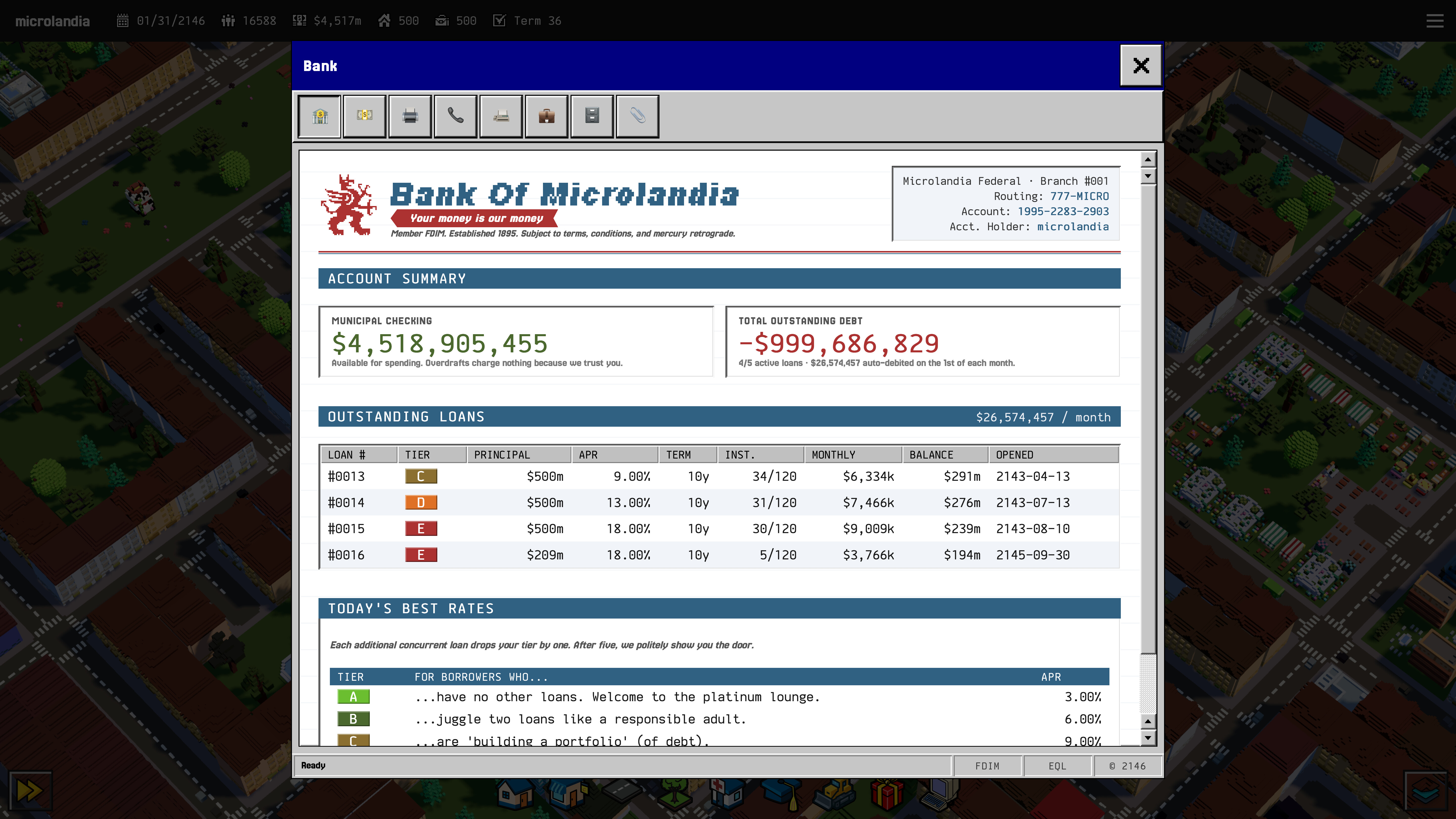Sort by the MONTHLY column header
The height and width of the screenshot is (819, 1456).
tap(853, 455)
